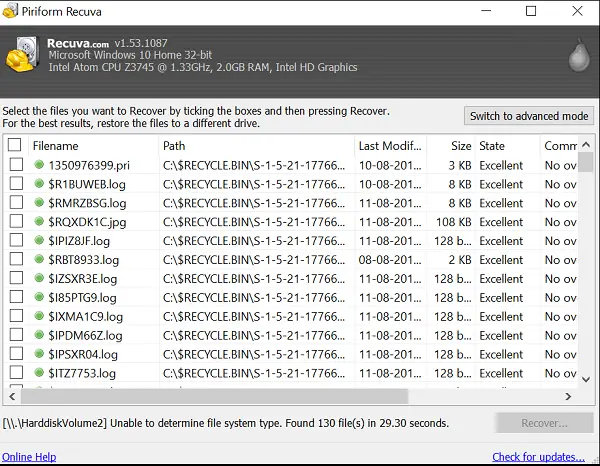600x466 pixels.
Task: Tick checkbox for $ITZ7753.log
Action: click(16, 372)
